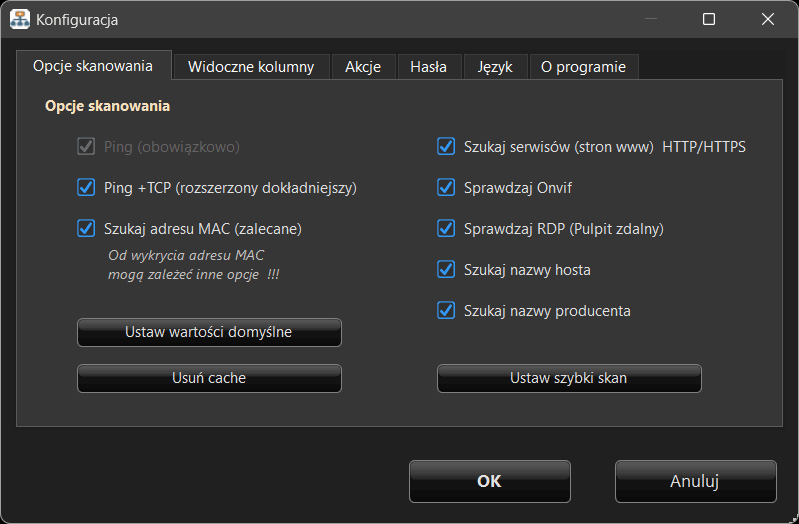Select the Opcje skanowania tab

[93, 66]
